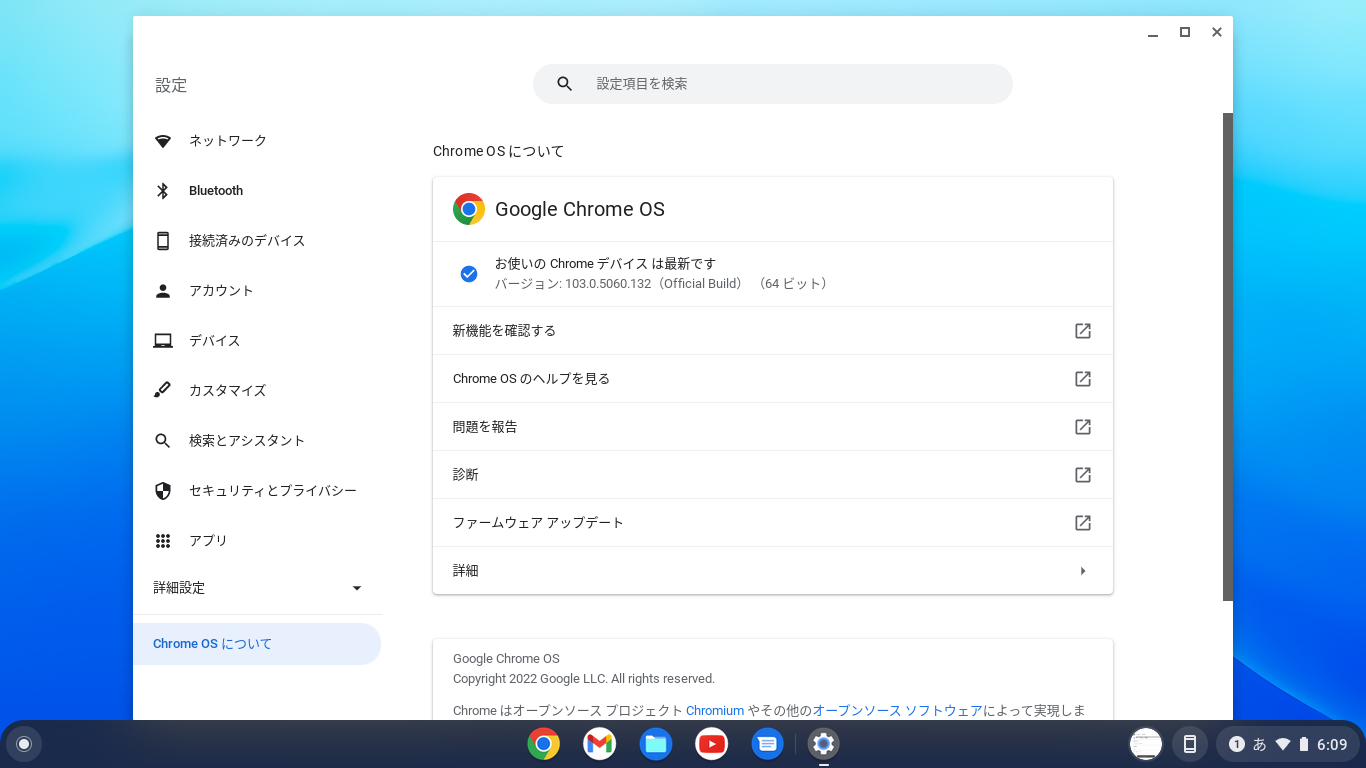Click the shield icon beside セキュリティとプライバシー
This screenshot has width=1366, height=768.
pyautogui.click(x=163, y=491)
